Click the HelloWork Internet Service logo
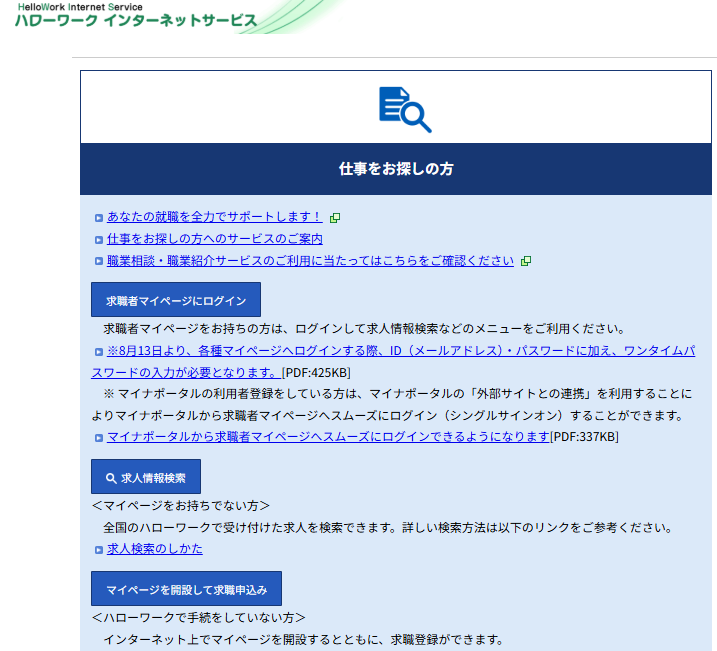This screenshot has height=651, width=717. [135, 16]
